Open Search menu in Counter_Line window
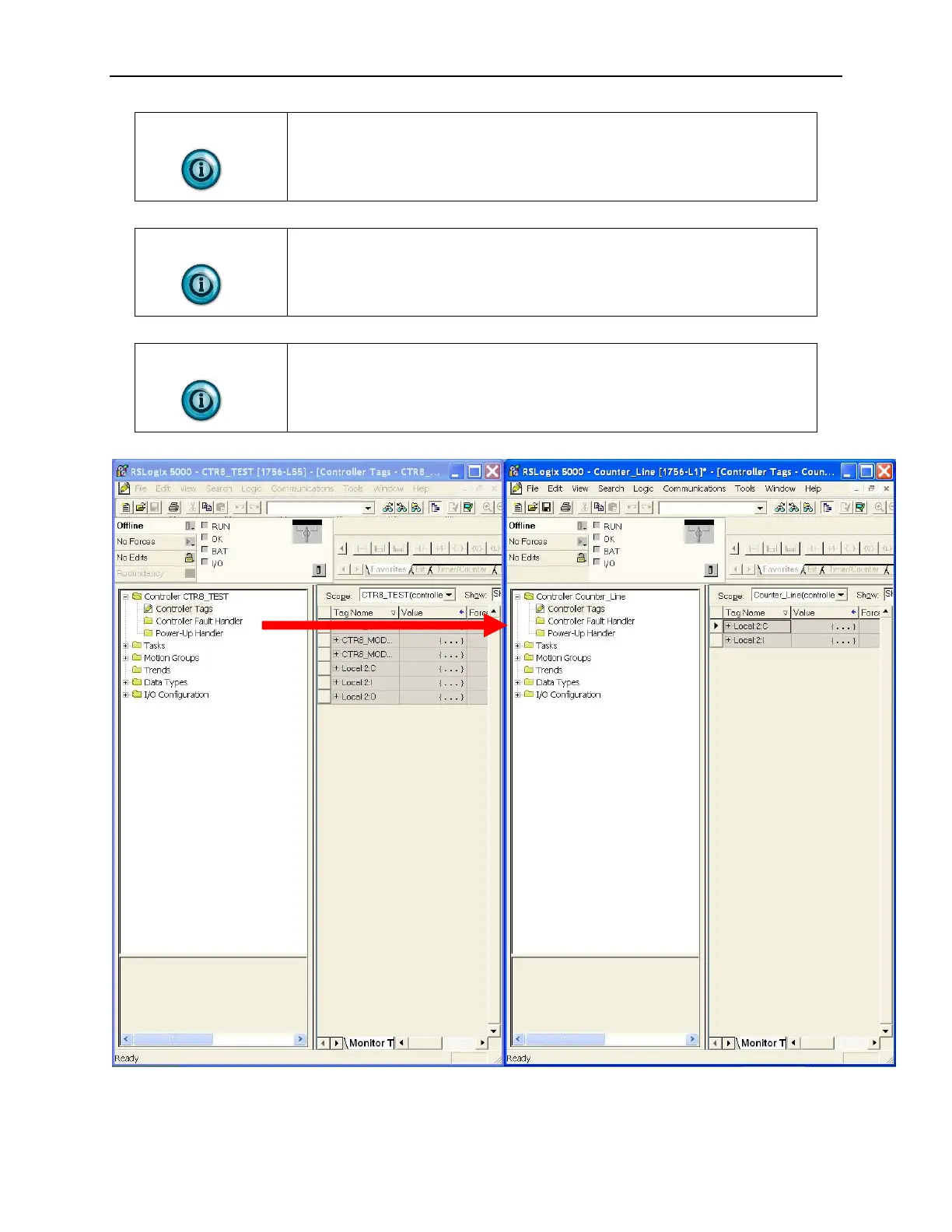Image resolution: width=952 pixels, height=1232 pixels. (x=611, y=488)
